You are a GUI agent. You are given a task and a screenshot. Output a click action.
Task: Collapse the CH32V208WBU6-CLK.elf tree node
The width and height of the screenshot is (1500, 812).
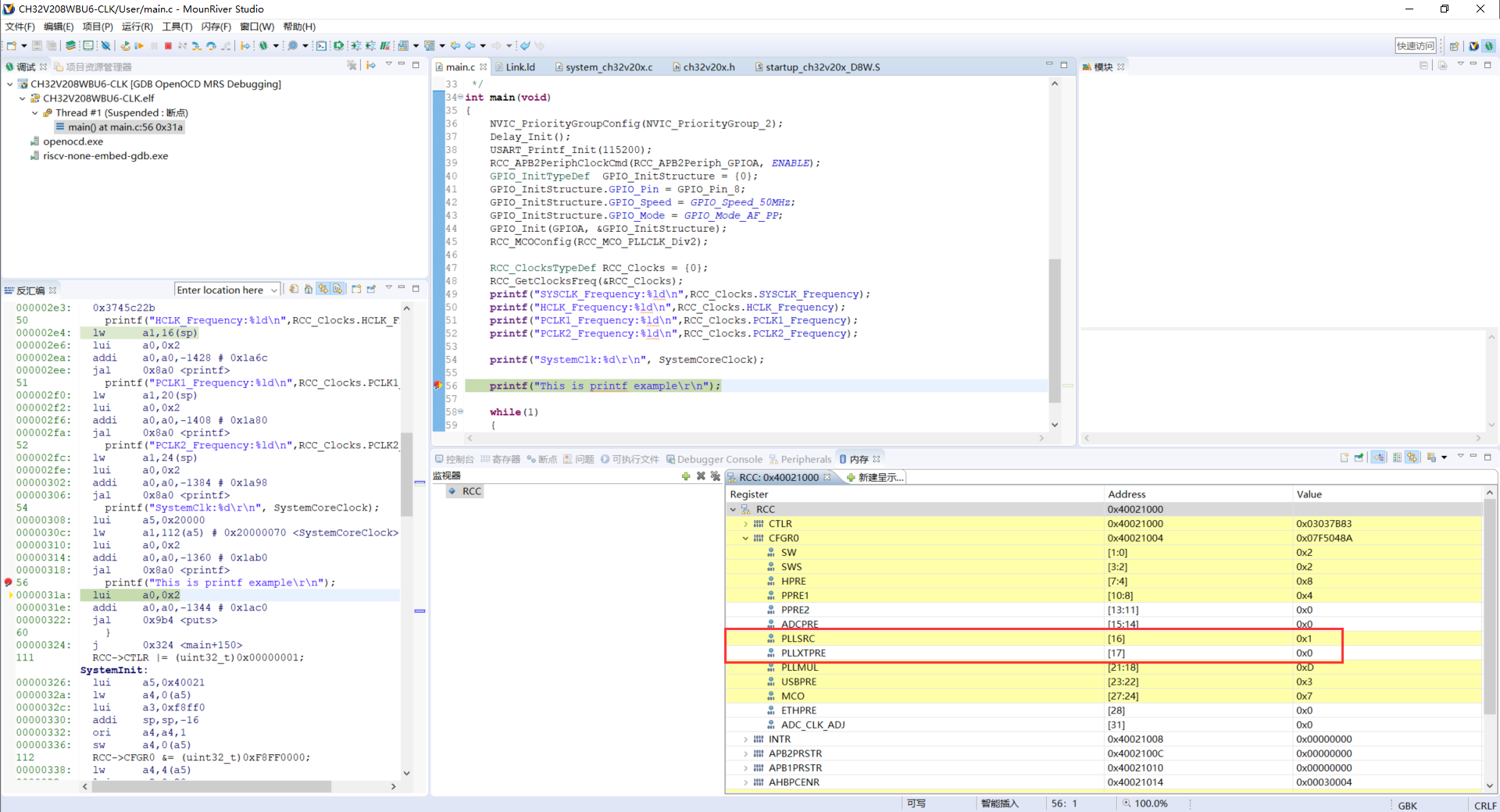click(x=22, y=98)
